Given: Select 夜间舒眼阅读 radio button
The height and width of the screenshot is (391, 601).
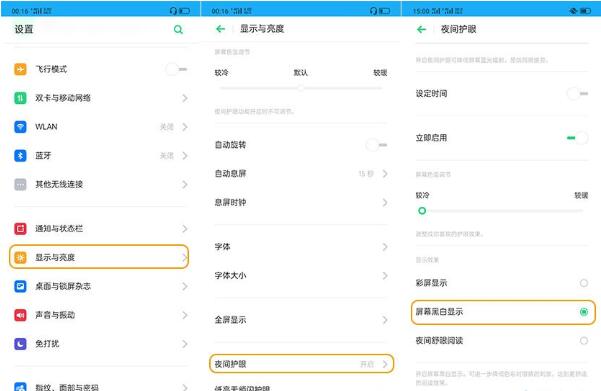Looking at the screenshot, I should coord(583,340).
